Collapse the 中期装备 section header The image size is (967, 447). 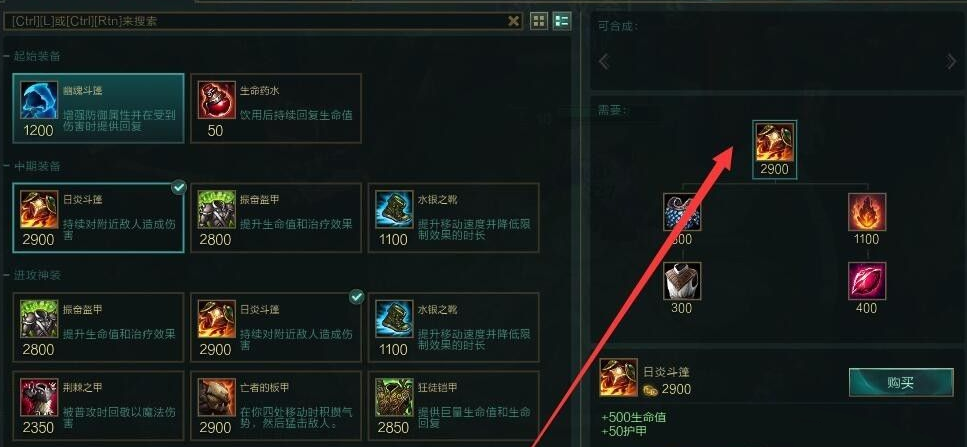[37, 166]
